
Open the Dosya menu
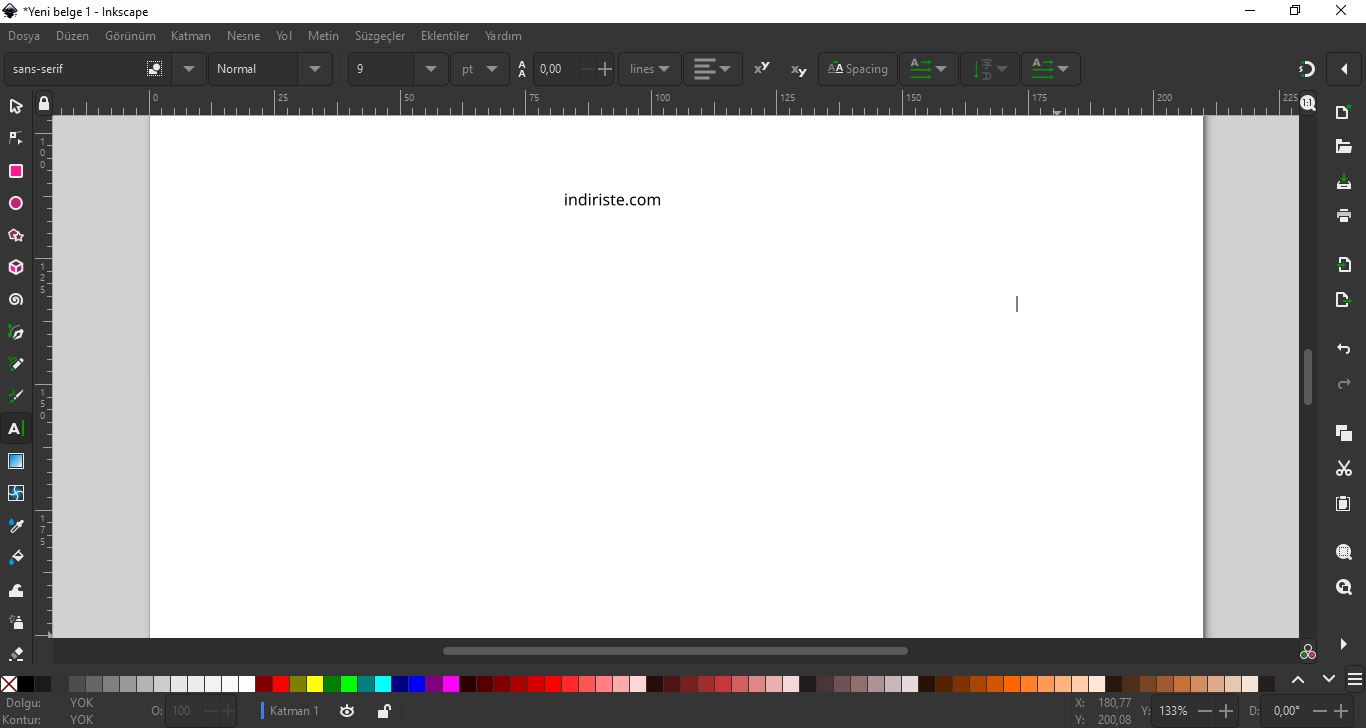pyautogui.click(x=24, y=36)
